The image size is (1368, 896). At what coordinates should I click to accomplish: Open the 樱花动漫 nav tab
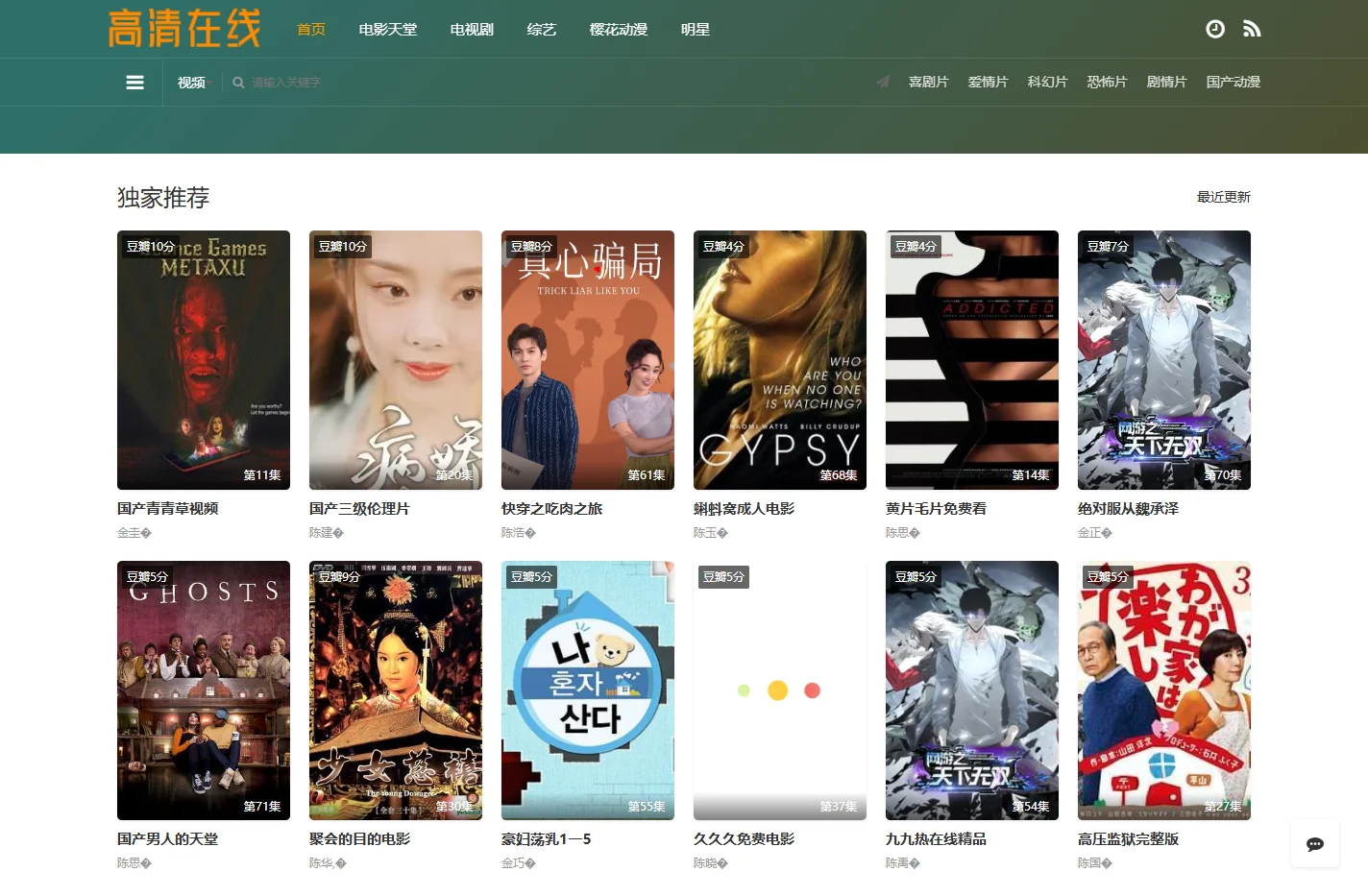[x=619, y=30]
